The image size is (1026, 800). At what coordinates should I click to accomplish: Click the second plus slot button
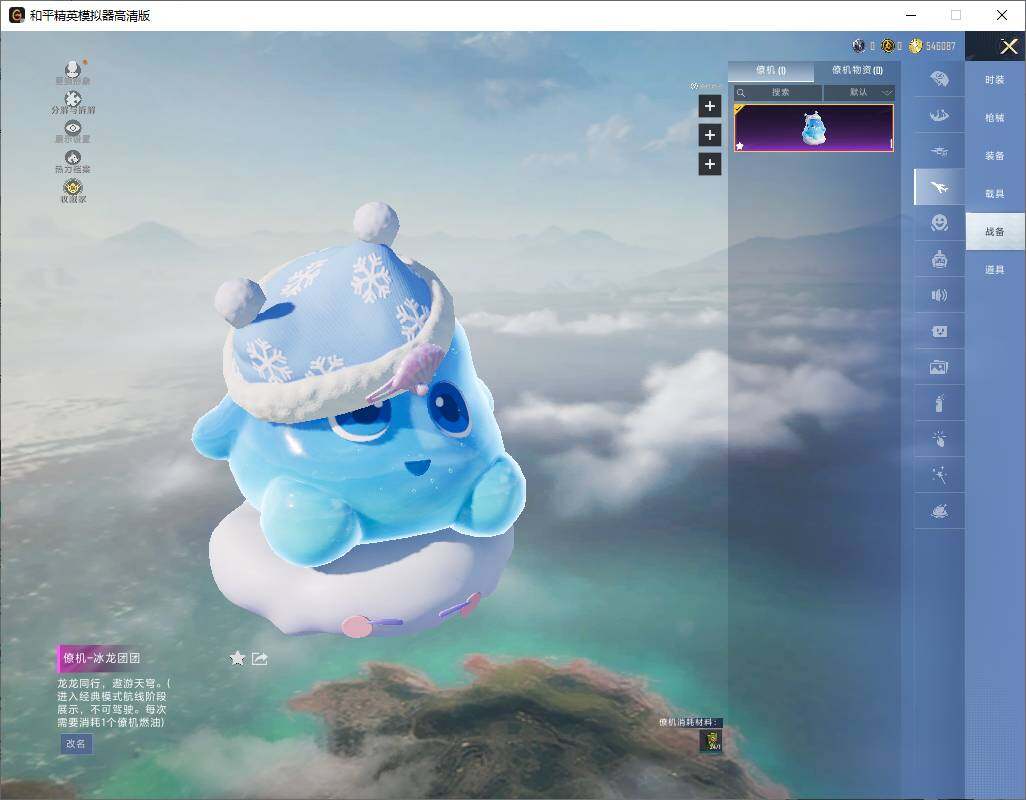pyautogui.click(x=710, y=135)
